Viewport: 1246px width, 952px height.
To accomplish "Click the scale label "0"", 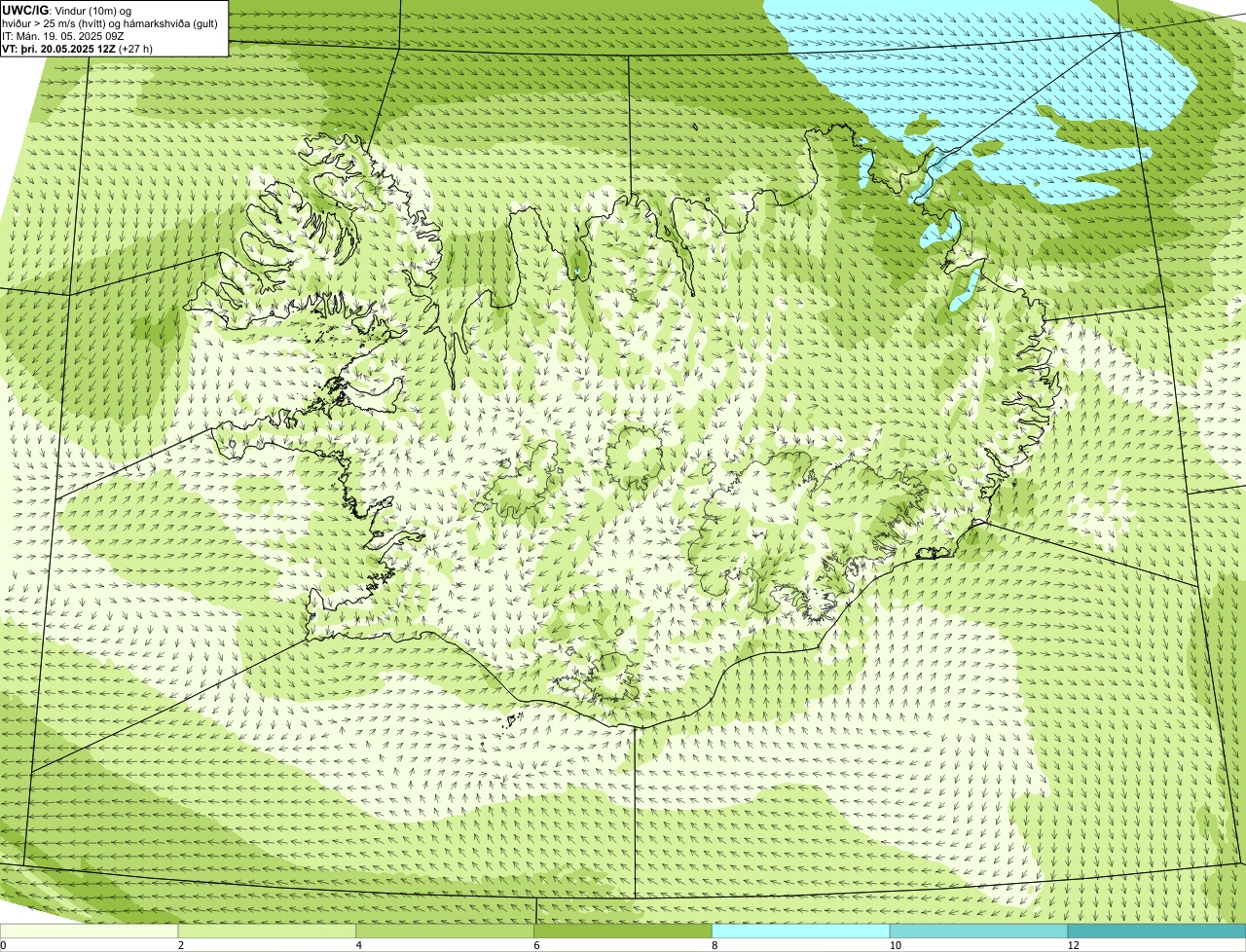I will point(3,945).
